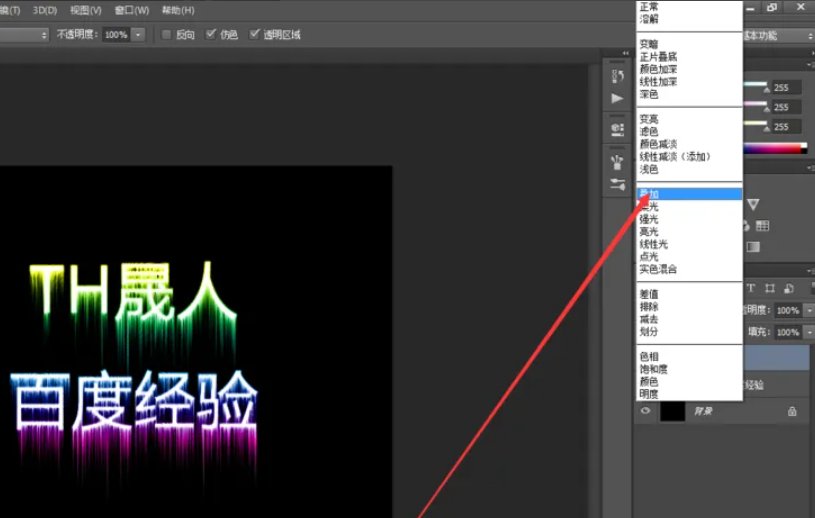Click the 填充 100% value field
The width and height of the screenshot is (815, 518).
coord(788,332)
